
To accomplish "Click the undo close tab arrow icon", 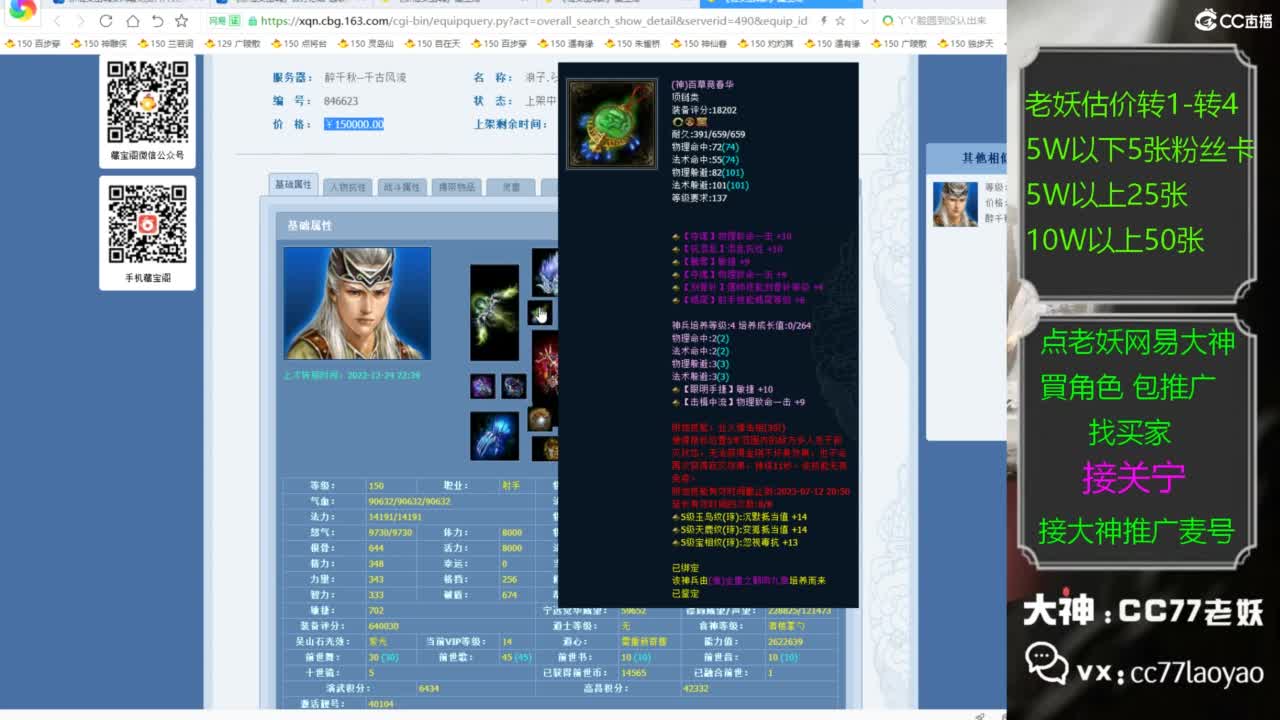I will 157,21.
